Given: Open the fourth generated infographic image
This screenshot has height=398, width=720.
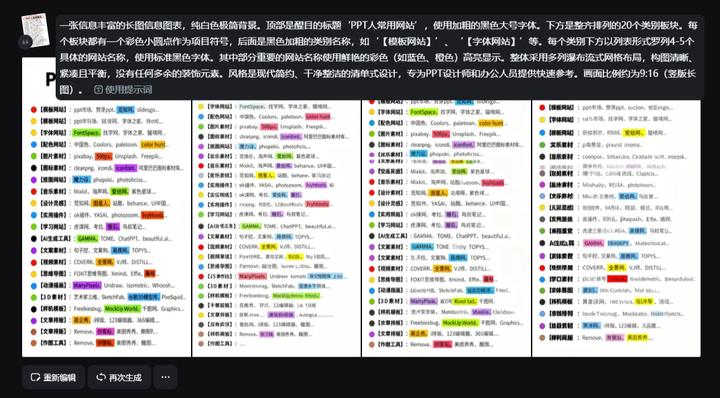Looking at the screenshot, I should point(616,228).
